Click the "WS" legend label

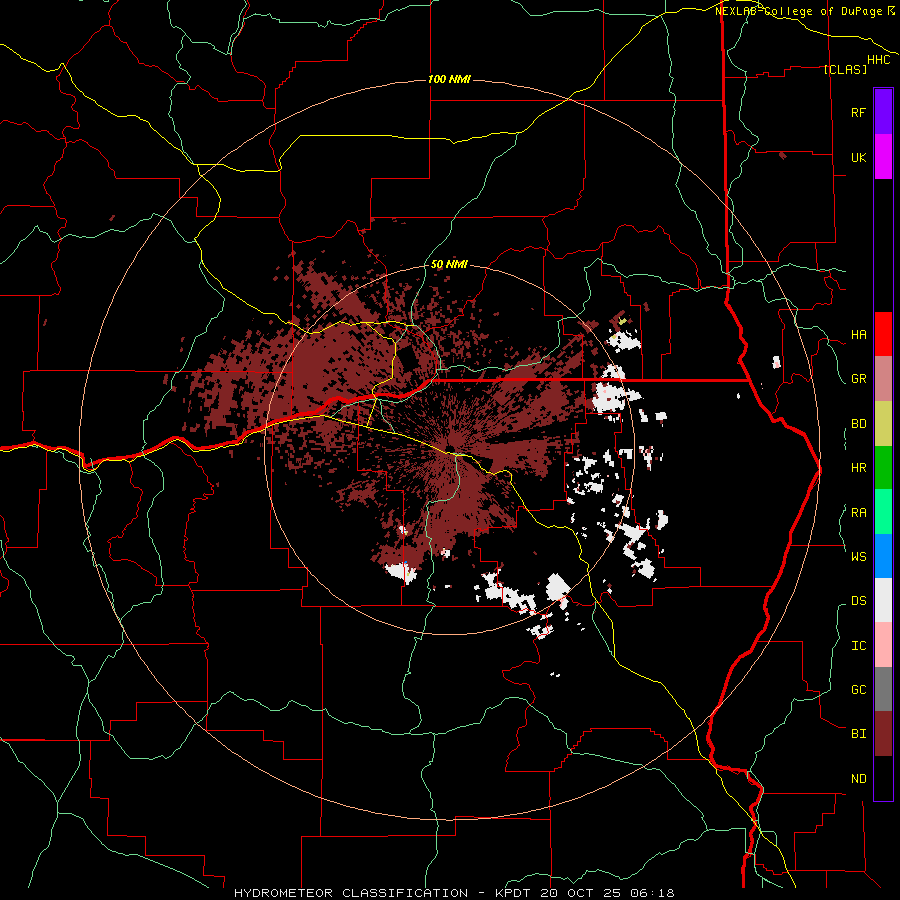pyautogui.click(x=858, y=556)
